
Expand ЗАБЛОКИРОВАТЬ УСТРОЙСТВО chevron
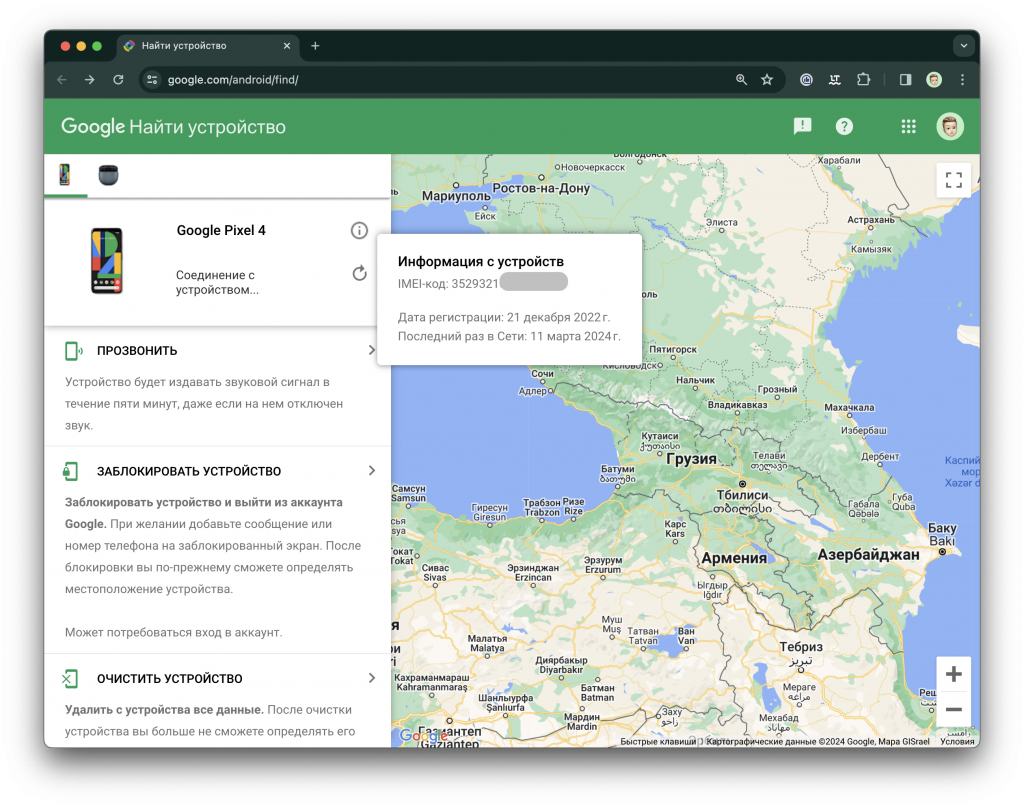pos(371,471)
